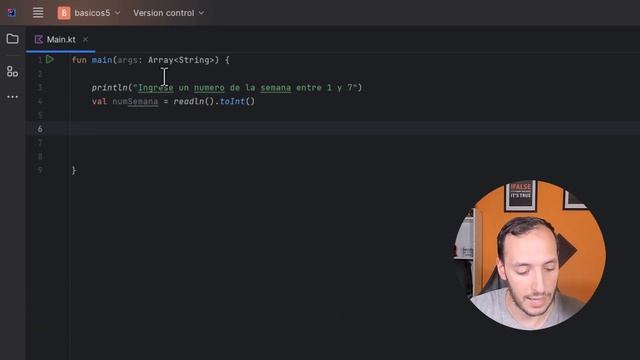Screen dimensions: 640x360
Task: Click the 'println' call on line 3
Action: [110, 87]
